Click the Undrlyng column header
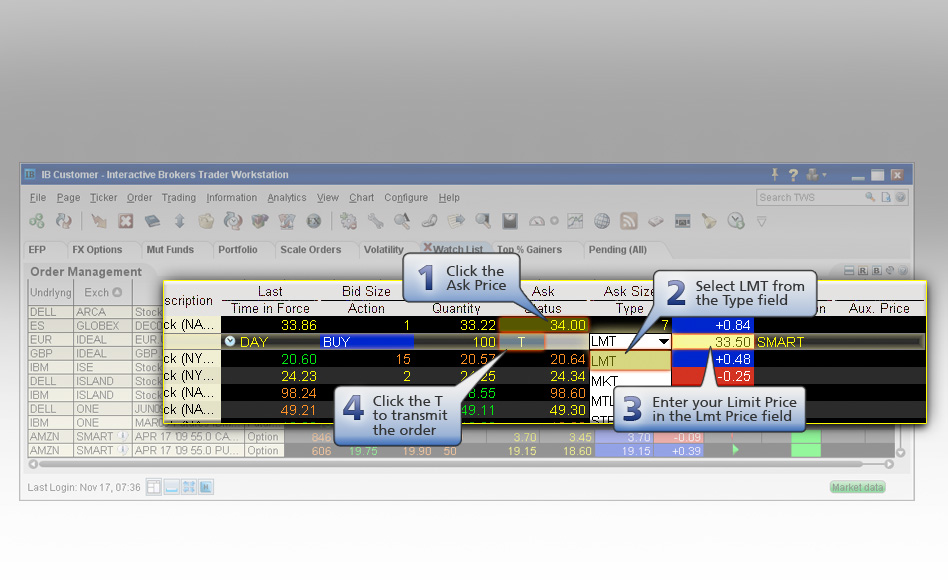The height and width of the screenshot is (580, 948). (51, 293)
